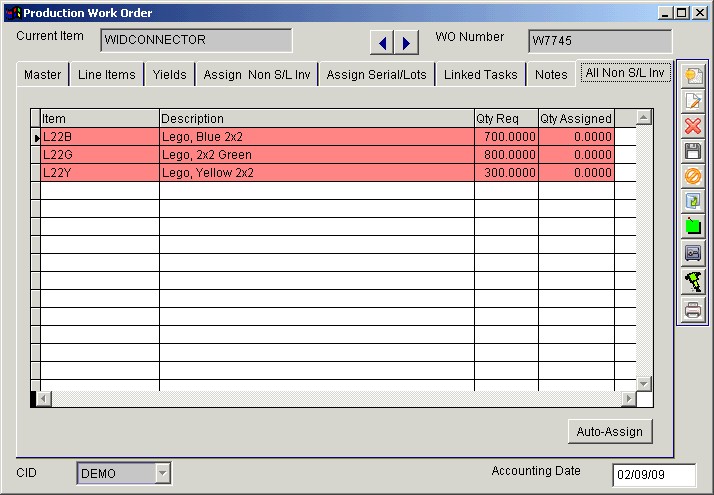This screenshot has height=495, width=714.
Task: Click the horizontal scrollbar right arrow
Action: (628, 399)
